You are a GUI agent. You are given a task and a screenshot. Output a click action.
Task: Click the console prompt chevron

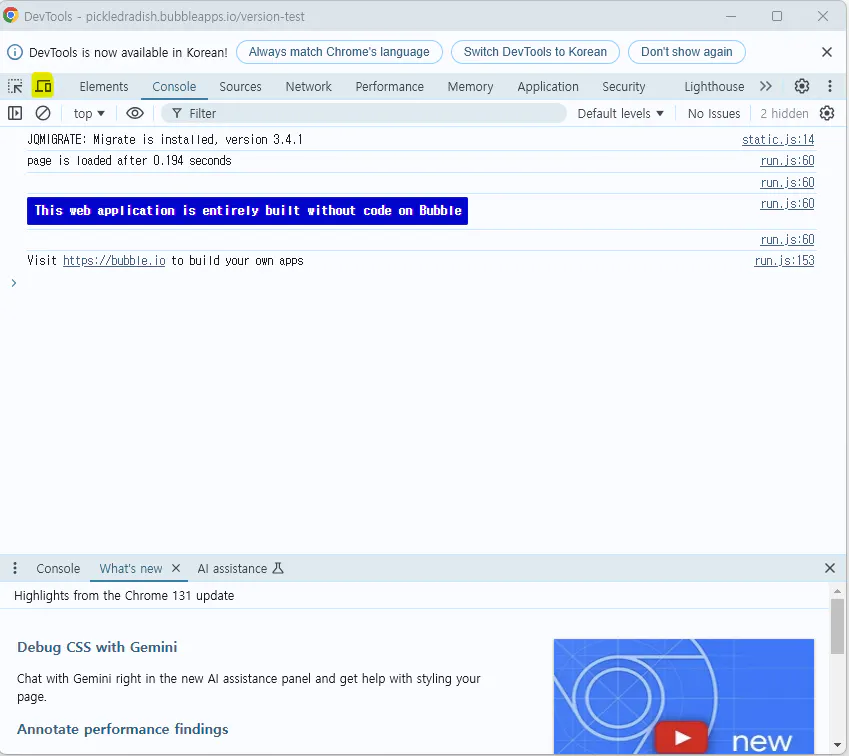tap(14, 283)
